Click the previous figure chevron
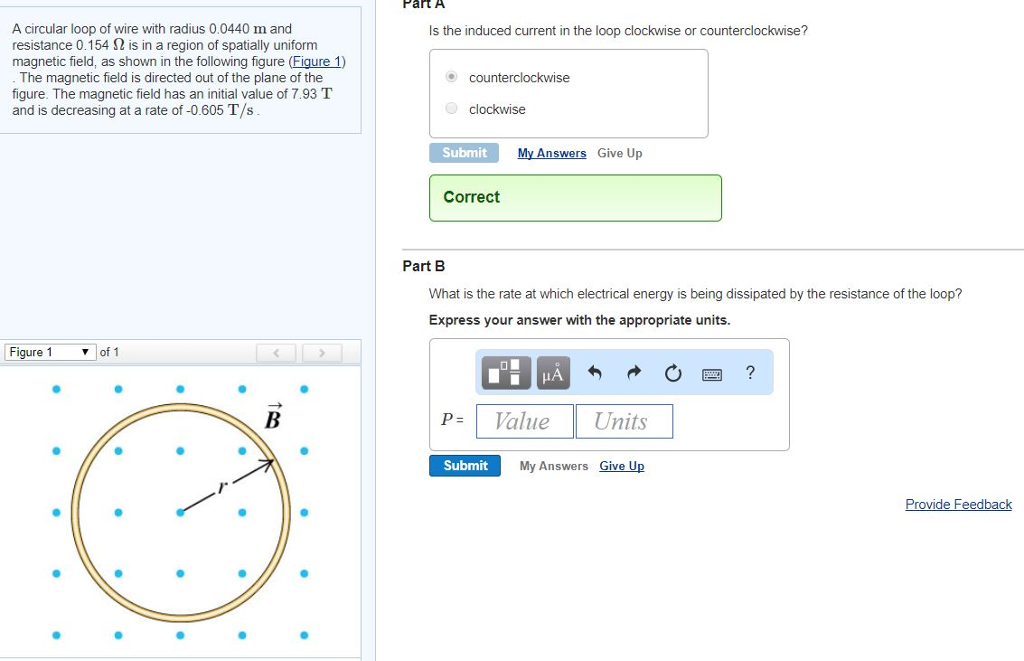This screenshot has height=661, width=1024. [276, 352]
